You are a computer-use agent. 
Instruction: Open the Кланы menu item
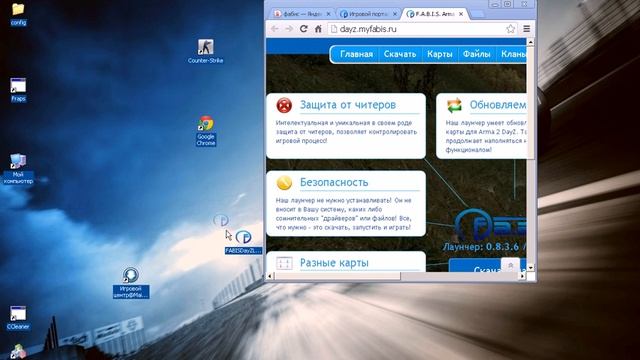coord(512,54)
